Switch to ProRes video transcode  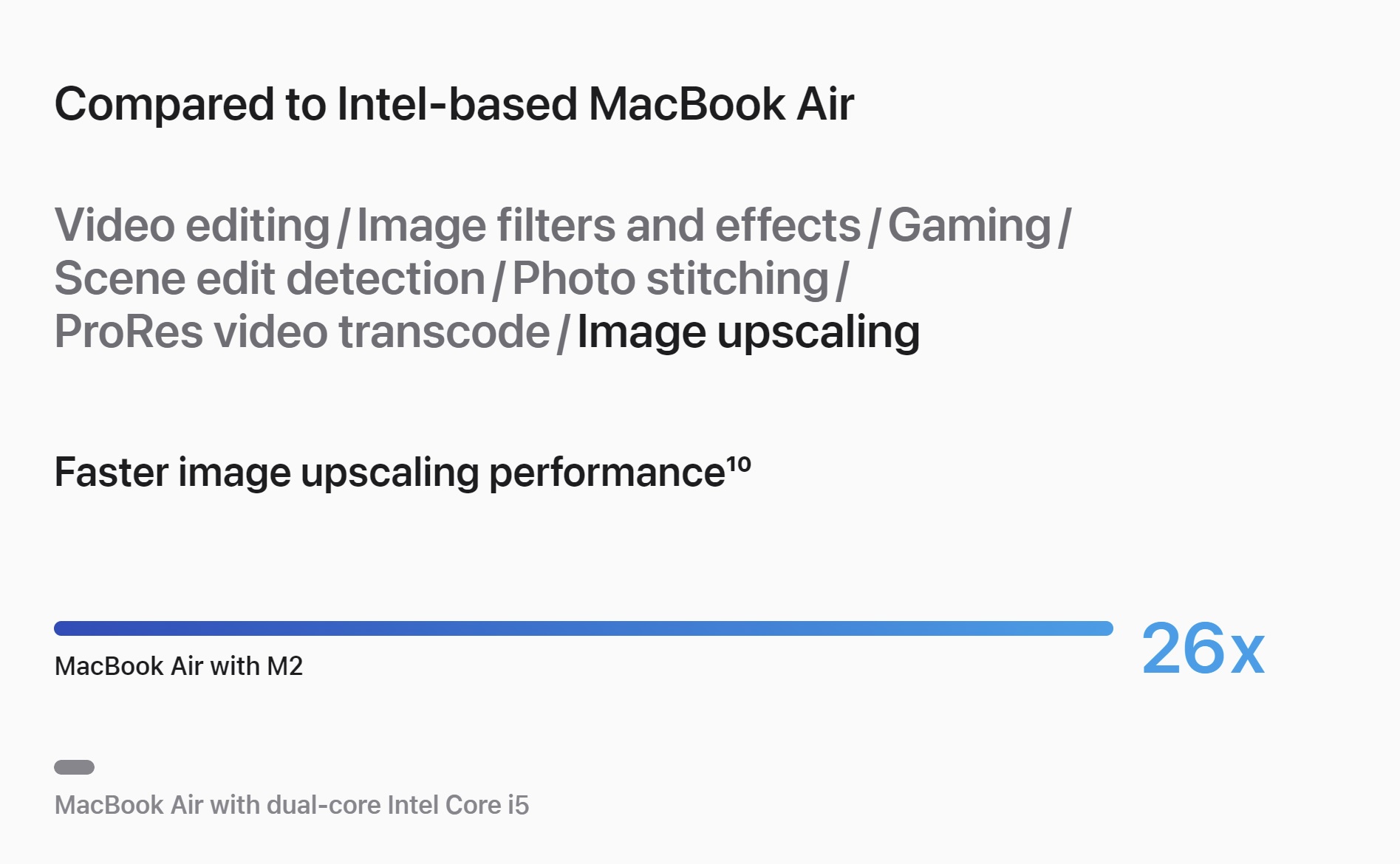click(302, 332)
